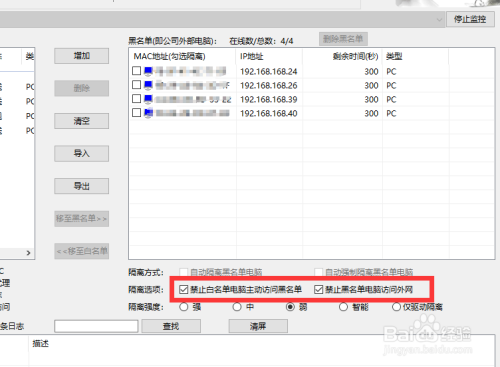
Task: Click <<移至白名单 button
Action: 82,251
